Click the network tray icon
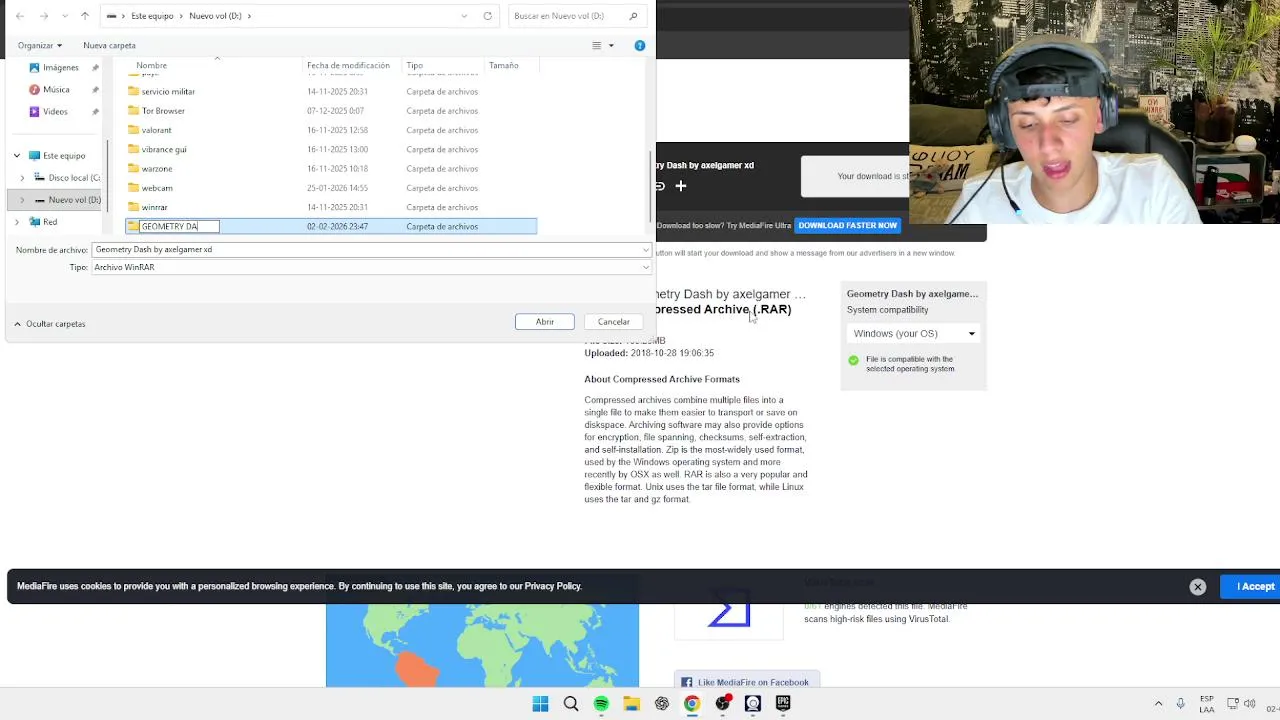 point(1233,704)
